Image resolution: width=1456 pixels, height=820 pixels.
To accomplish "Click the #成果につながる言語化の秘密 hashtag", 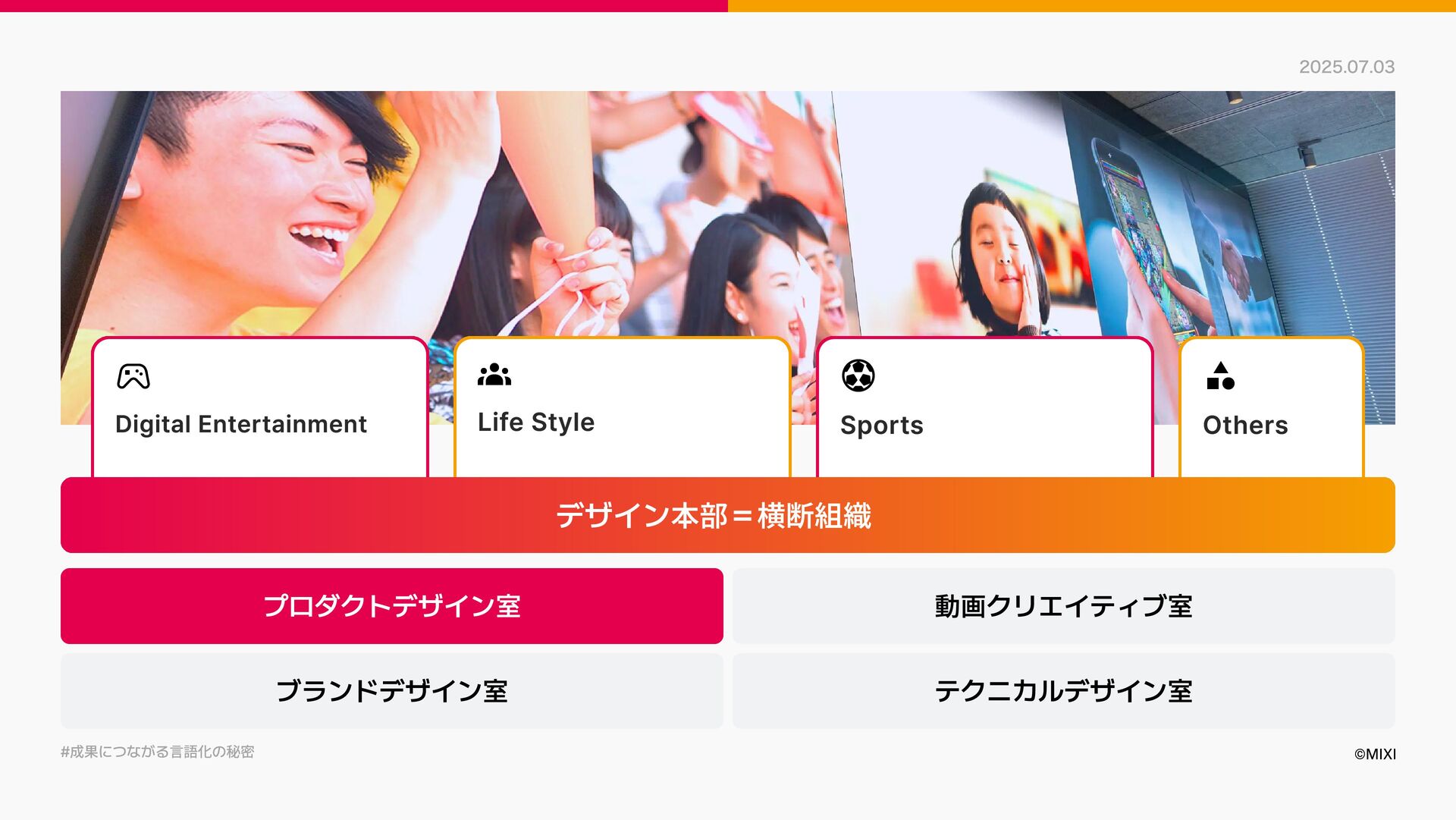I will coord(158,752).
